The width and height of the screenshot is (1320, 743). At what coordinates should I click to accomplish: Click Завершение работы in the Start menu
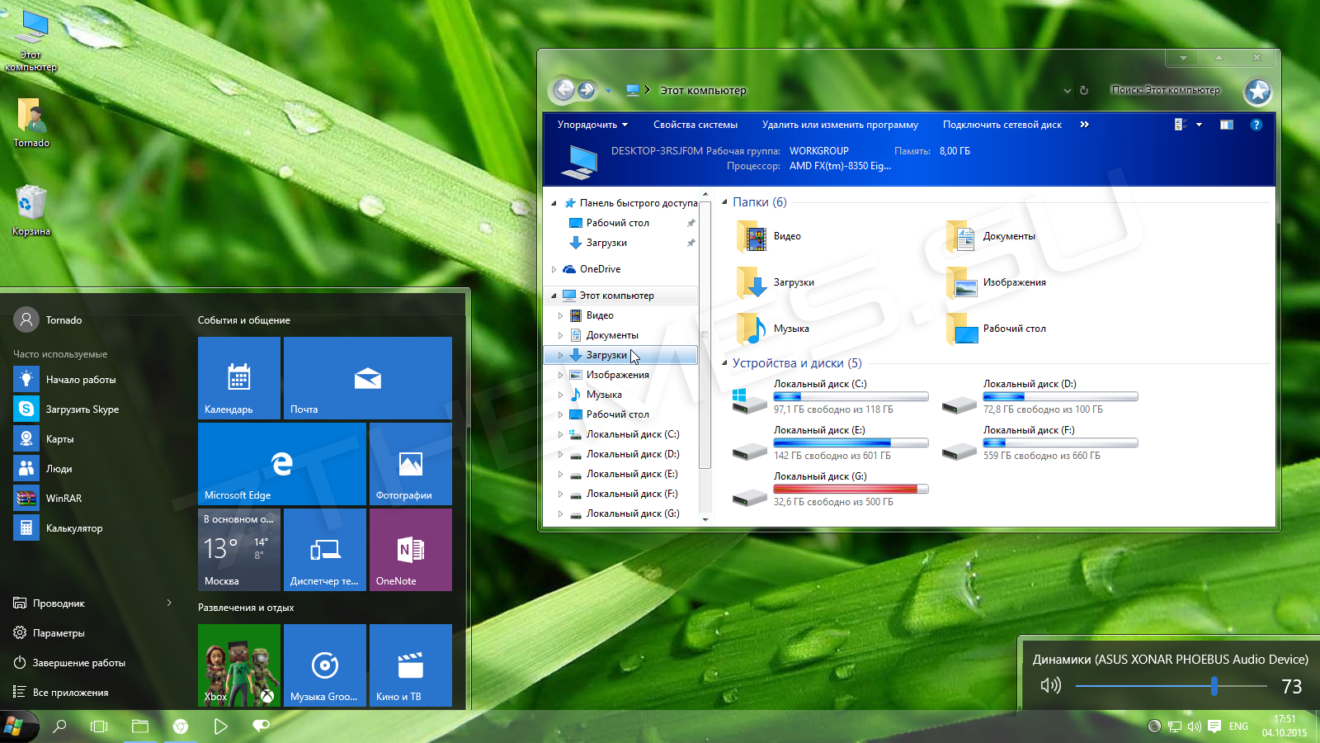coord(81,662)
